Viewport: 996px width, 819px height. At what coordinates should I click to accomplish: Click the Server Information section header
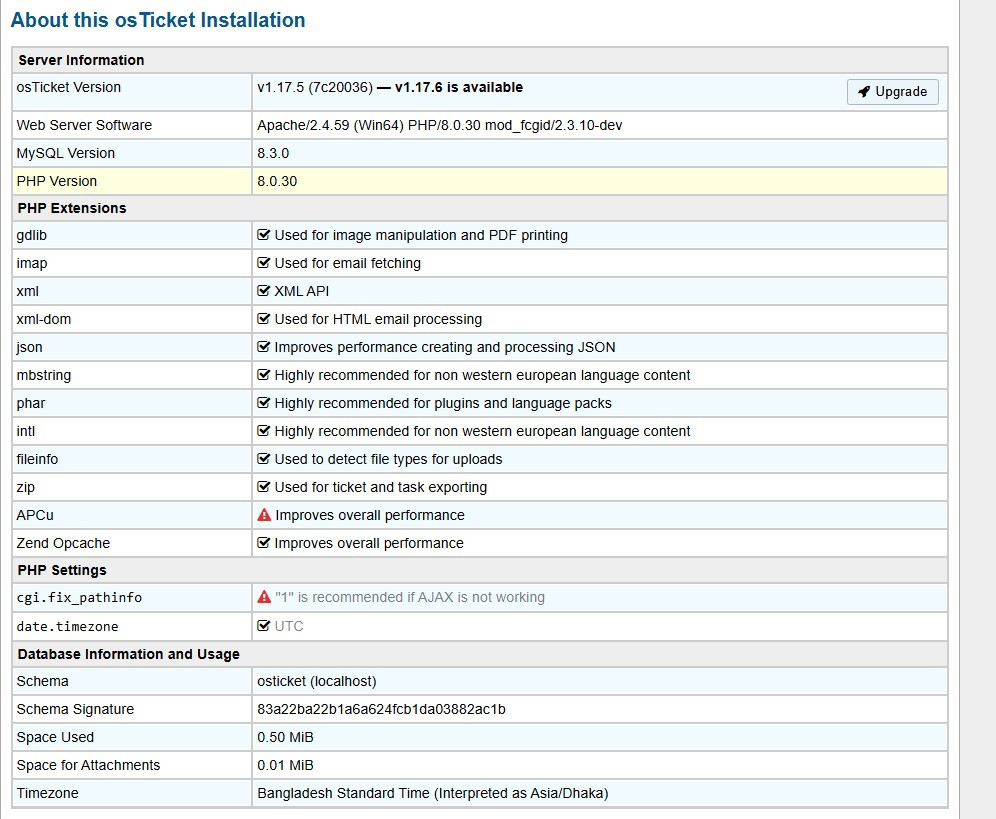pyautogui.click(x=81, y=60)
